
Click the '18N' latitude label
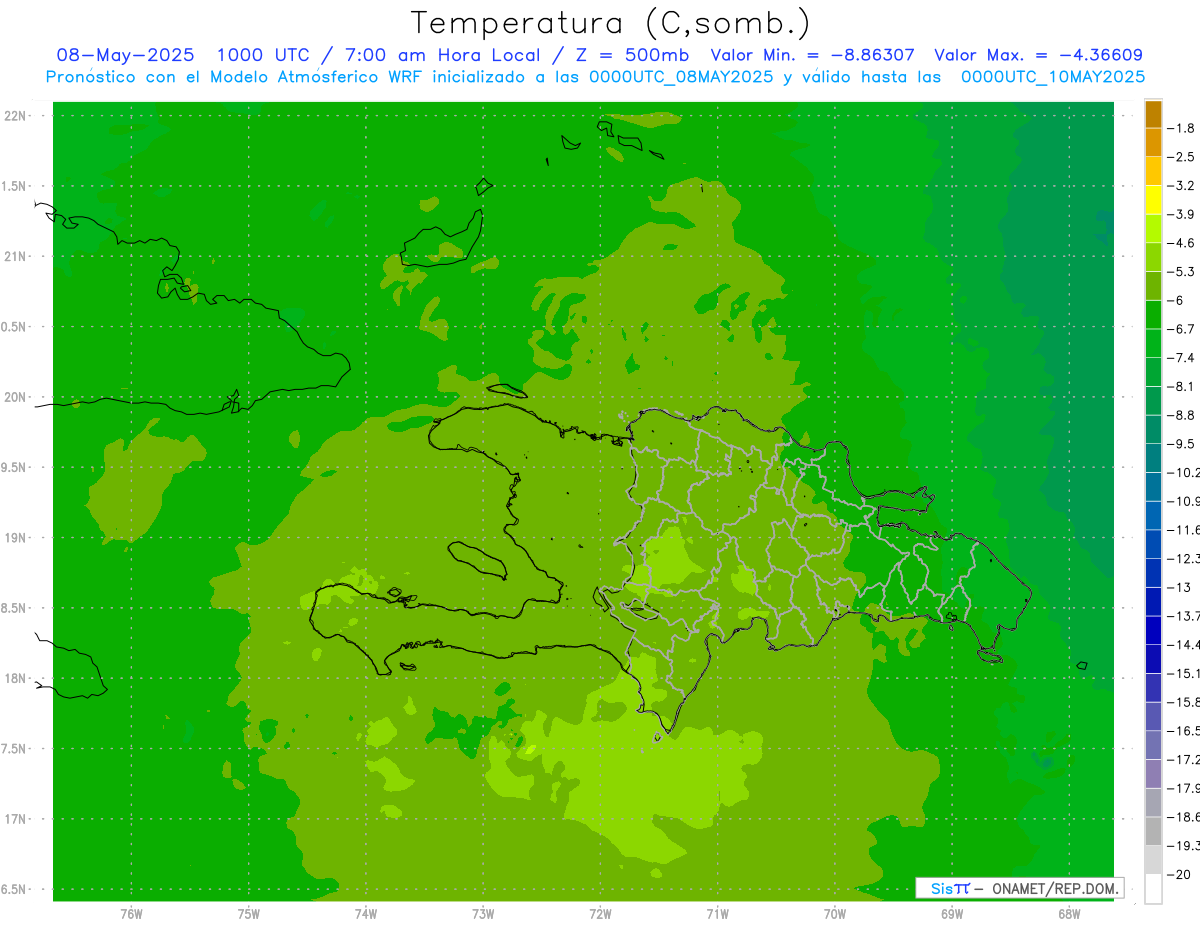coord(15,679)
